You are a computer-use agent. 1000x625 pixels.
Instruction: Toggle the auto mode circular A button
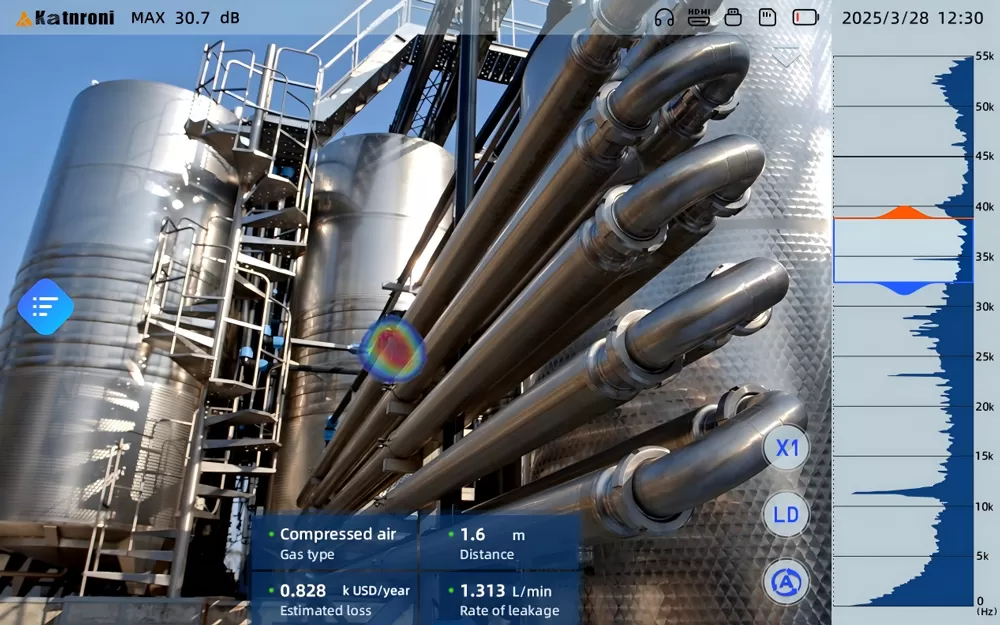[787, 581]
